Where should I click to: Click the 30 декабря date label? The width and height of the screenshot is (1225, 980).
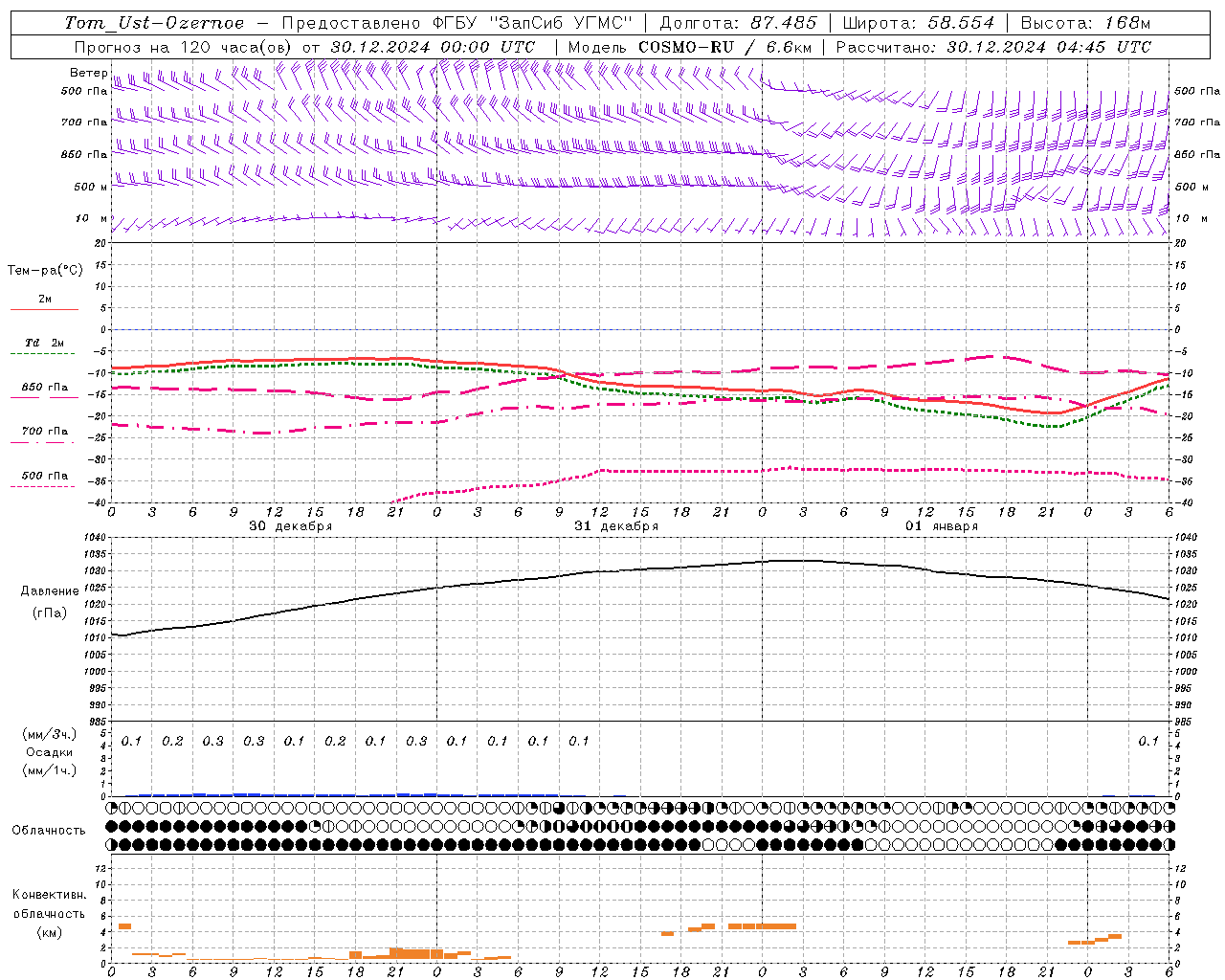(291, 526)
